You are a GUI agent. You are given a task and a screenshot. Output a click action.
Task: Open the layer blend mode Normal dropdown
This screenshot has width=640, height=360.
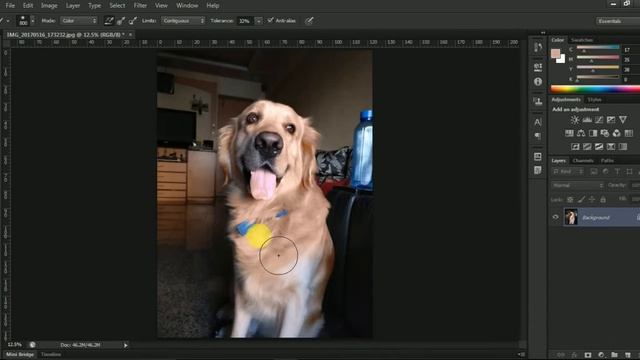pyautogui.click(x=577, y=185)
